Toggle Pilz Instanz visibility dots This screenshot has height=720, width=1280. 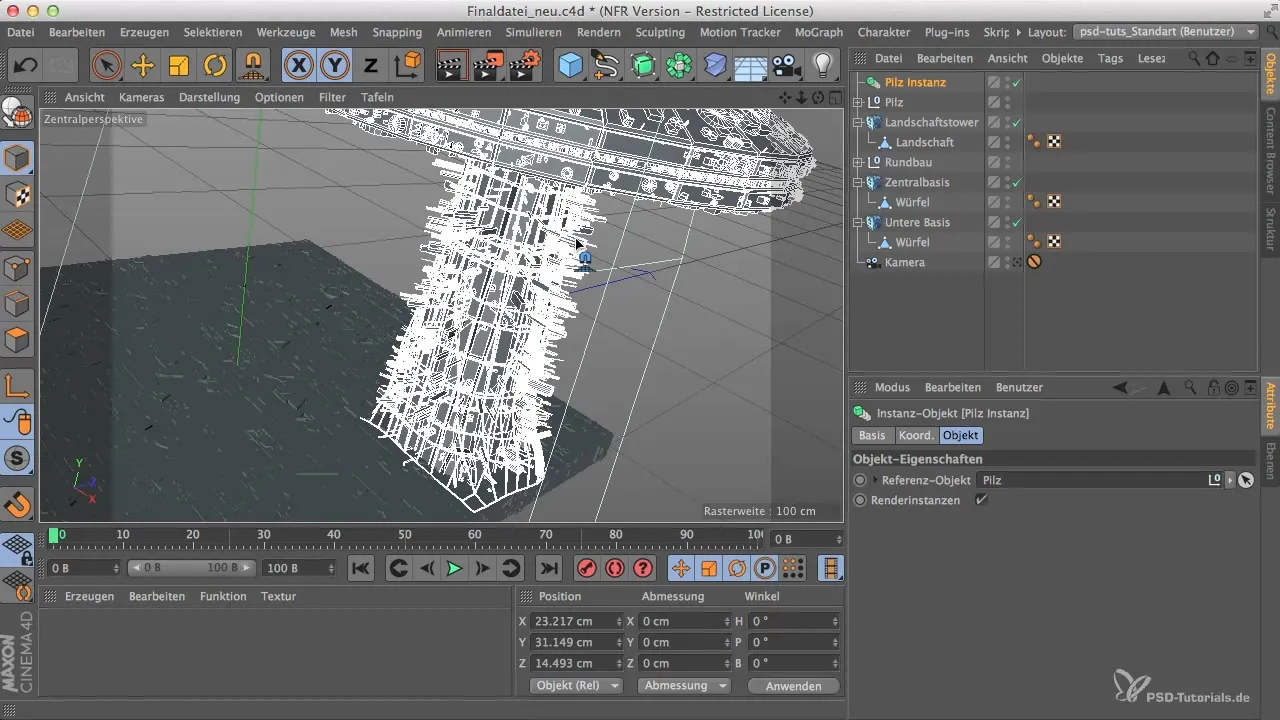(x=1007, y=82)
